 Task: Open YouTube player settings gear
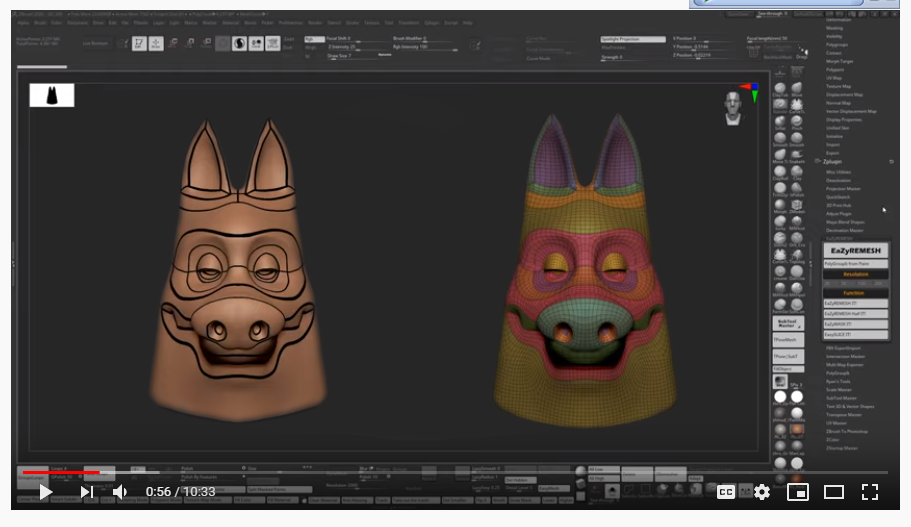(x=762, y=492)
